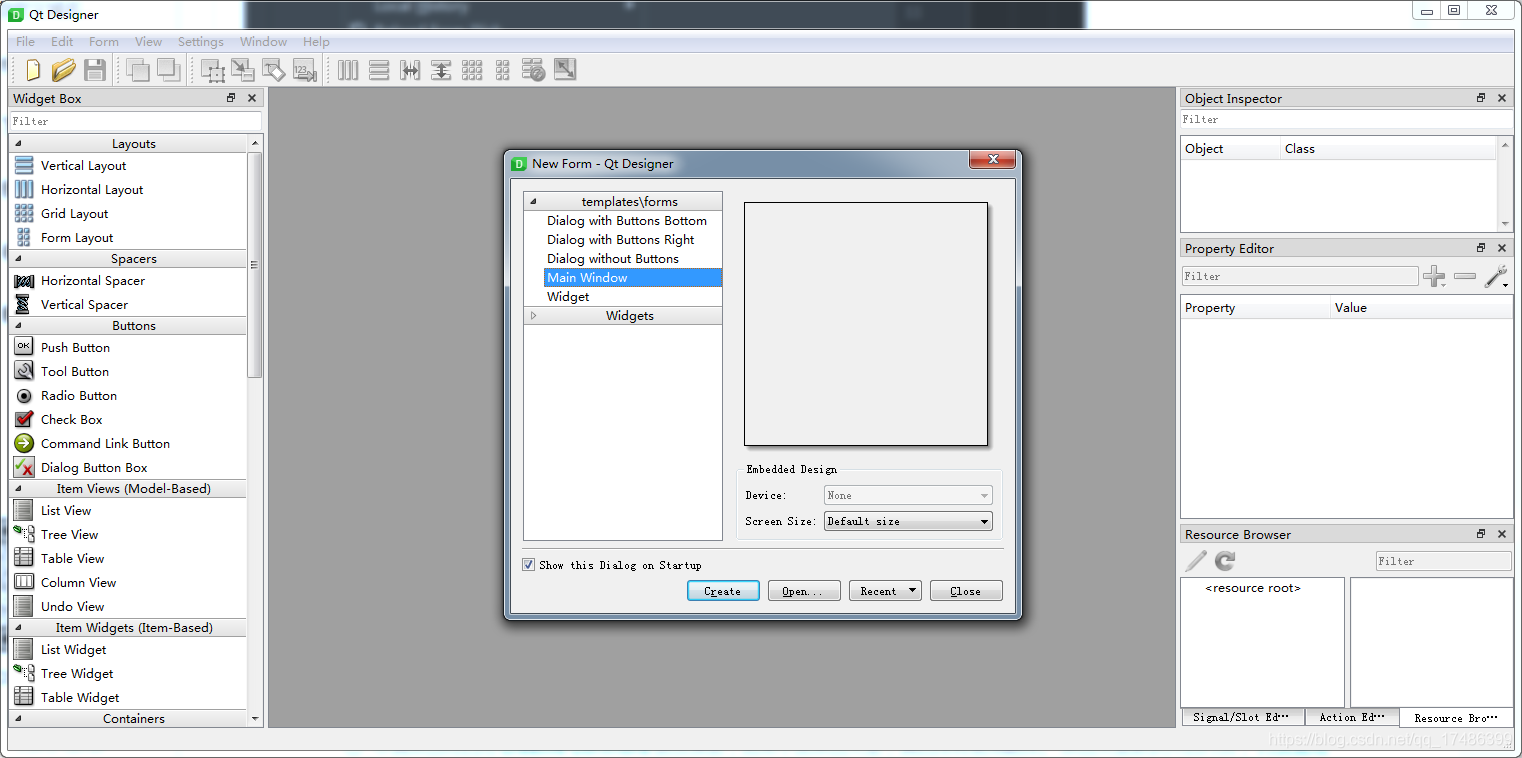Click the Adjust Size toolbar icon

coord(565,70)
